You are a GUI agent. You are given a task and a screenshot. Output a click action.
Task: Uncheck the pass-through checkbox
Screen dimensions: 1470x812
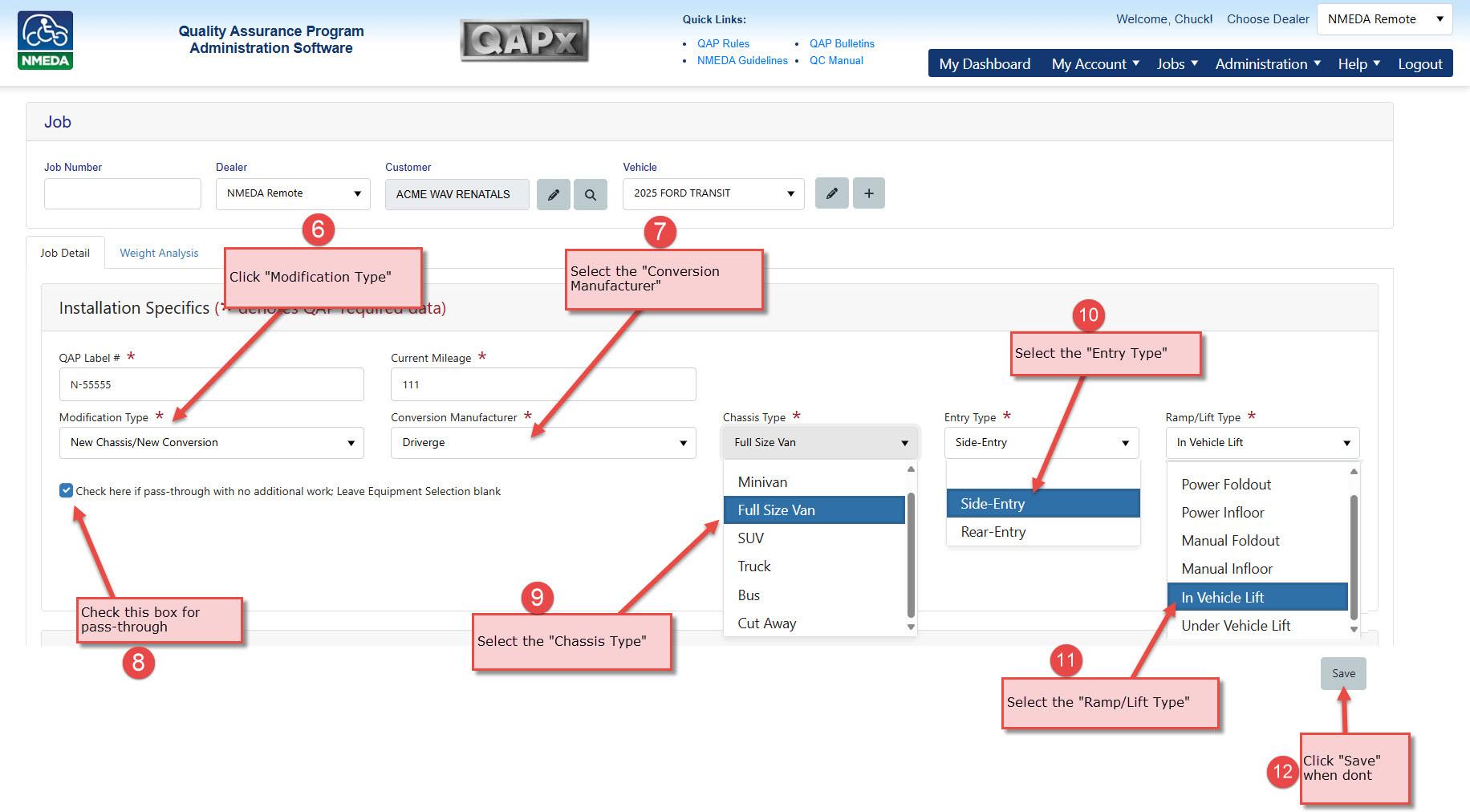66,490
